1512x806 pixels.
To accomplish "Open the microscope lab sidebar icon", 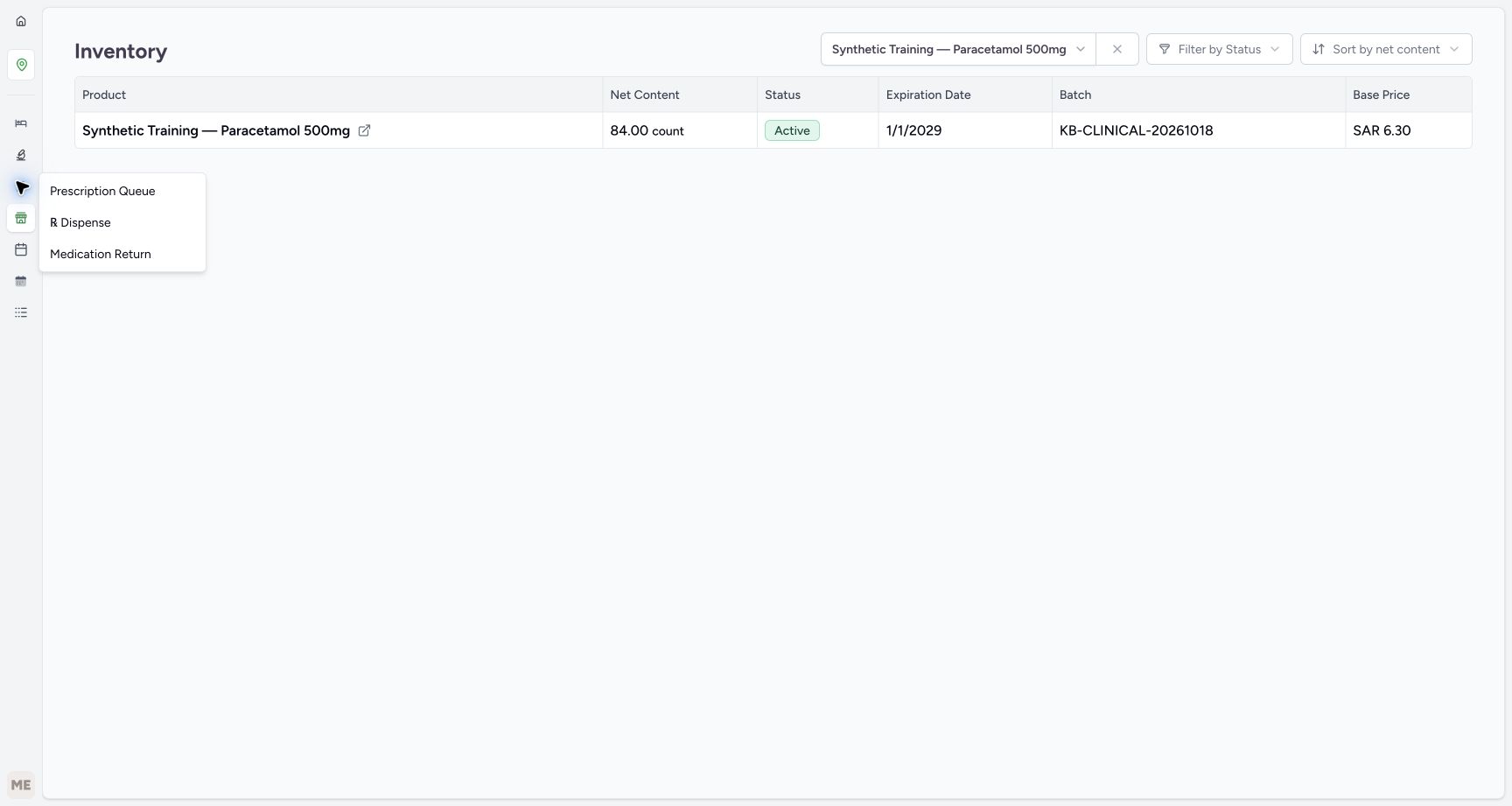I will [21, 155].
